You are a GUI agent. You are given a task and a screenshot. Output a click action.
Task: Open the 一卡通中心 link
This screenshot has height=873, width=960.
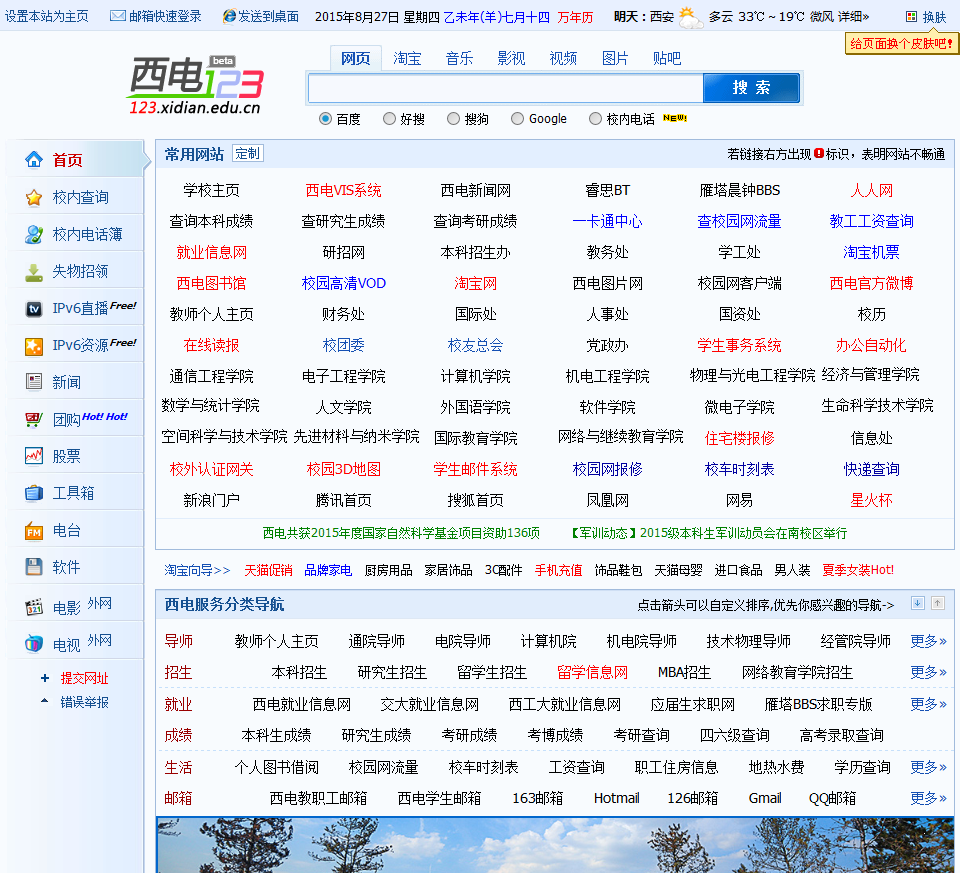607,222
